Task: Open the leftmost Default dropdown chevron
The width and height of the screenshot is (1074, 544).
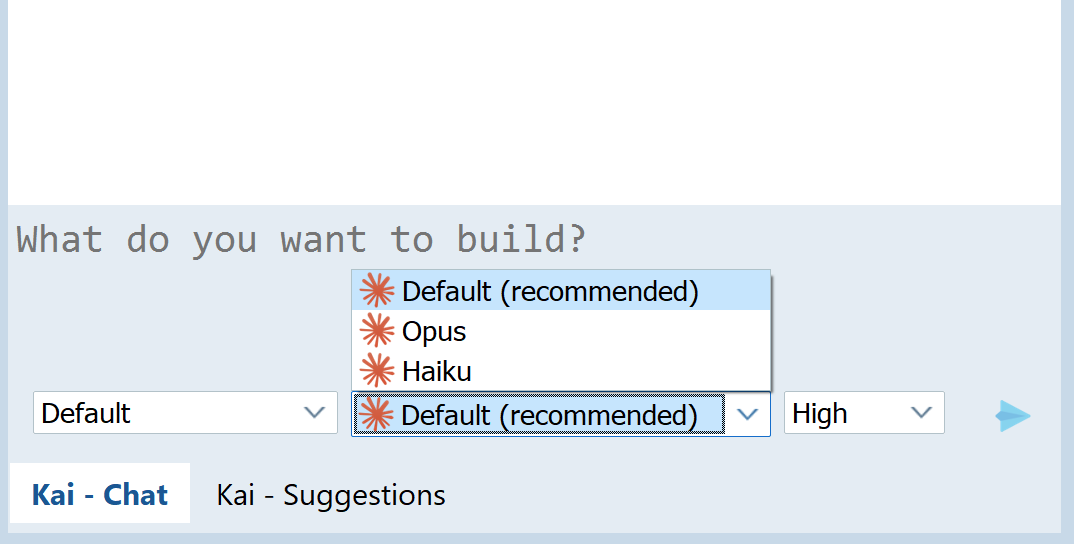Action: (x=314, y=412)
